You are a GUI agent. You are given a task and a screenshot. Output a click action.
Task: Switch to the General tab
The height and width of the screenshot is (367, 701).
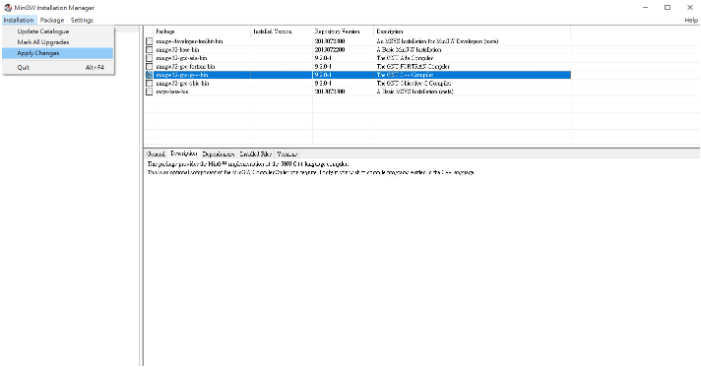tap(156, 154)
